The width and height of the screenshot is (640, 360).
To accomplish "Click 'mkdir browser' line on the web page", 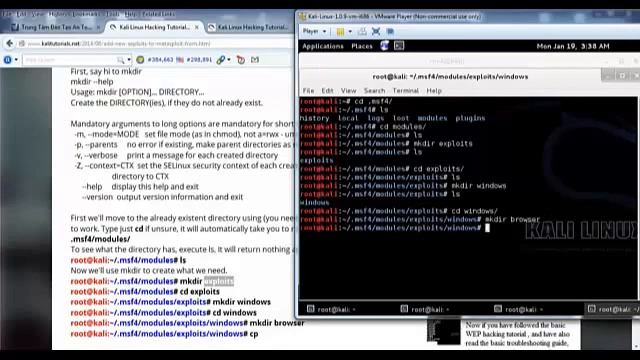I will tap(187, 323).
